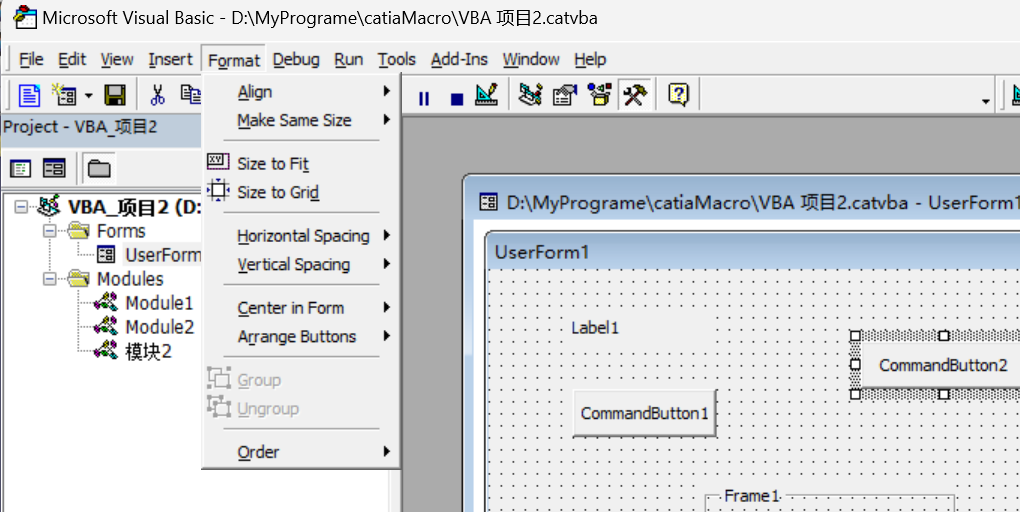Expand the Align submenu
This screenshot has width=1020, height=512.
(x=301, y=92)
